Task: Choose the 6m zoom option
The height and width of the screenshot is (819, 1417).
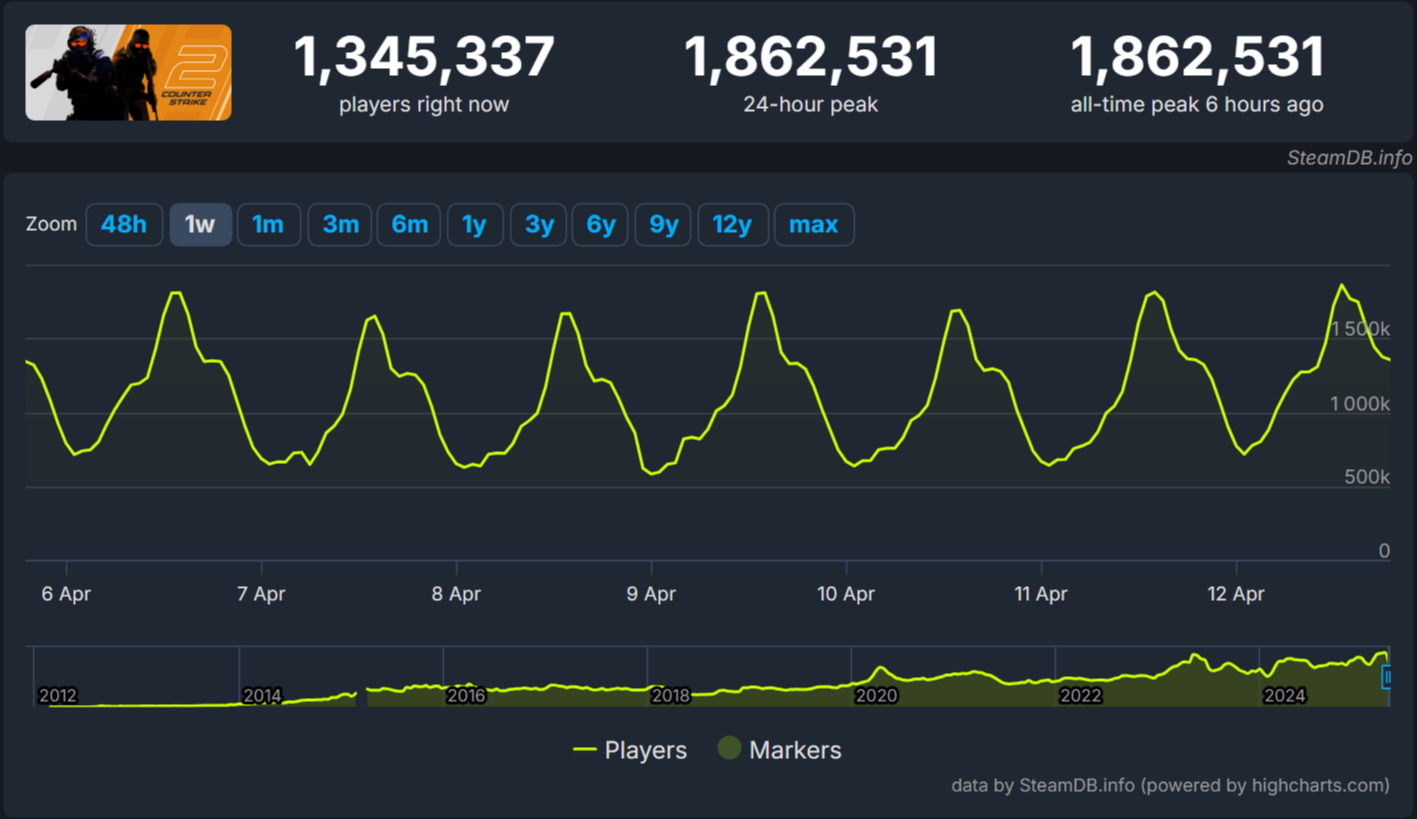Action: pos(409,225)
